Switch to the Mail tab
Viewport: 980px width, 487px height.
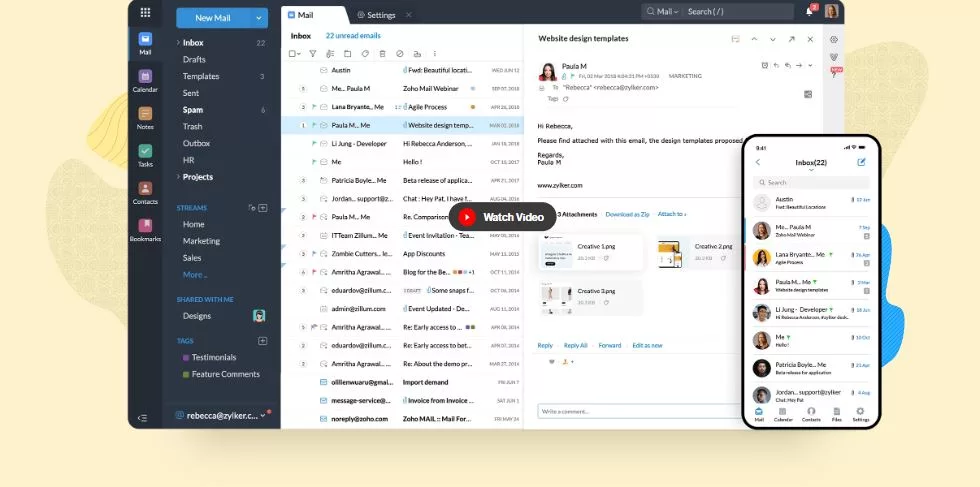pos(312,15)
